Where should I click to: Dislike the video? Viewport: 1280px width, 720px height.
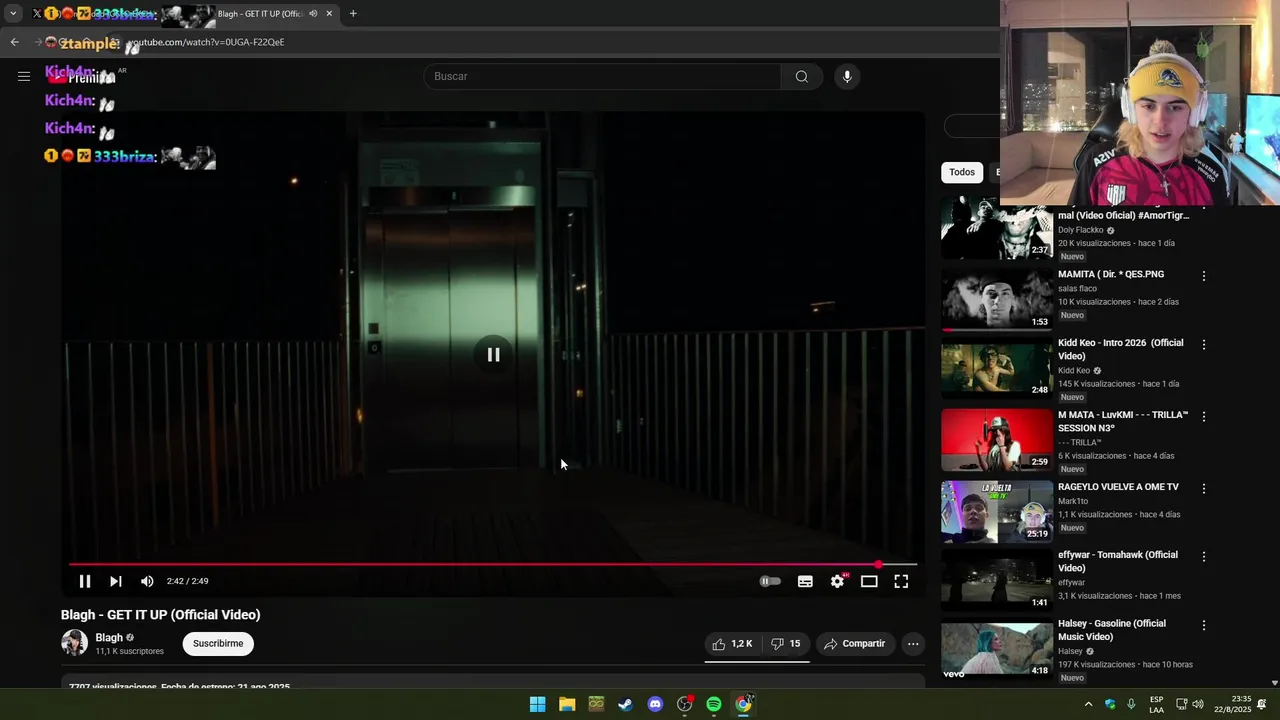point(786,644)
